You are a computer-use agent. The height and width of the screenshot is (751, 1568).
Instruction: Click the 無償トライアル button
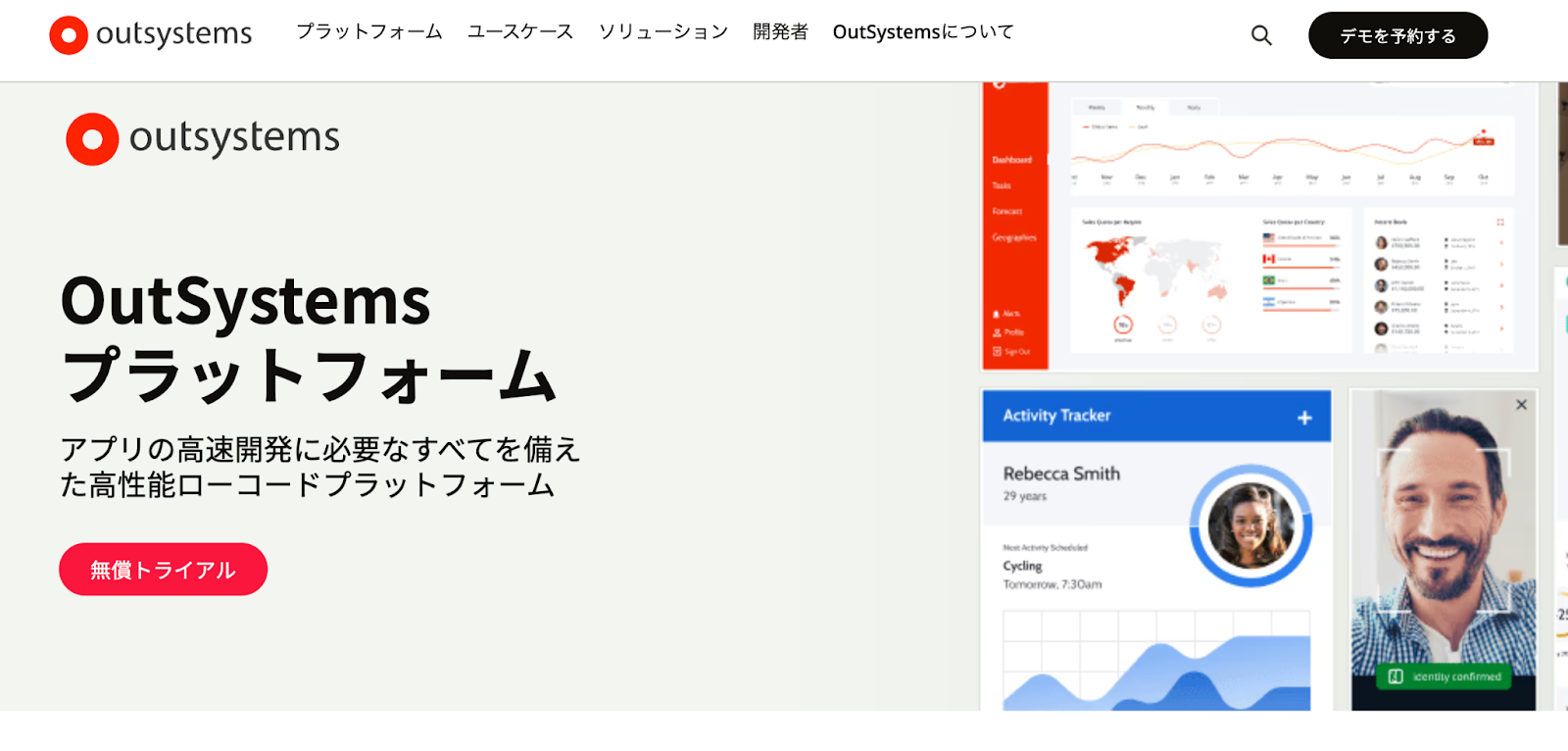coord(163,570)
